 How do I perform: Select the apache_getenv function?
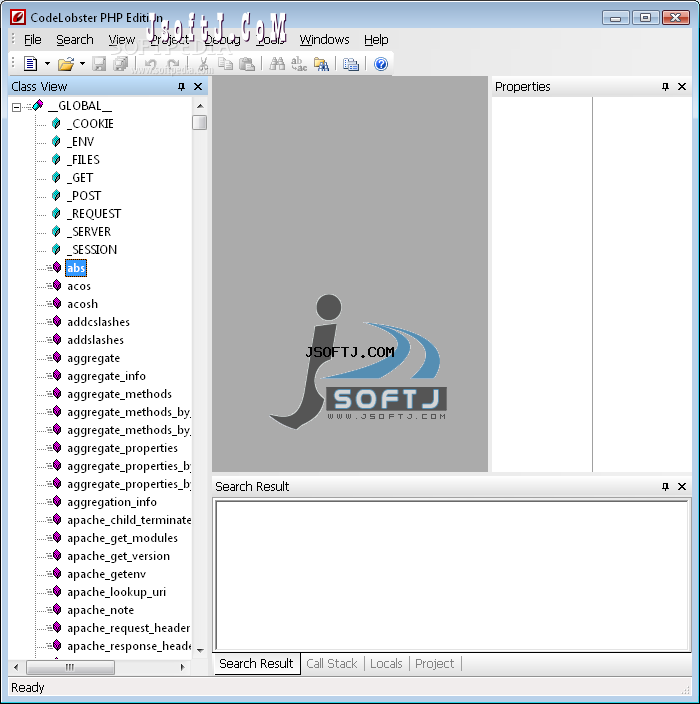pyautogui.click(x=106, y=574)
